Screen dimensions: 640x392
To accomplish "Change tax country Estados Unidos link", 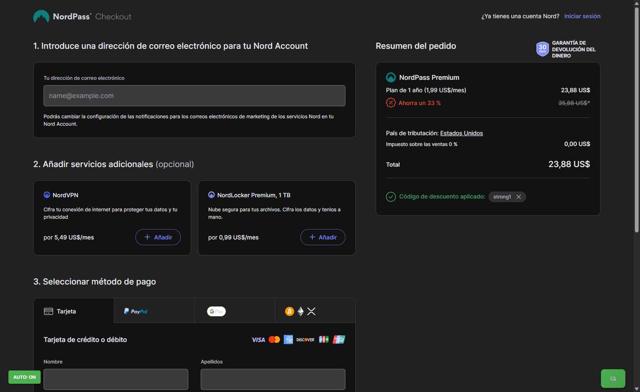I will [x=461, y=133].
